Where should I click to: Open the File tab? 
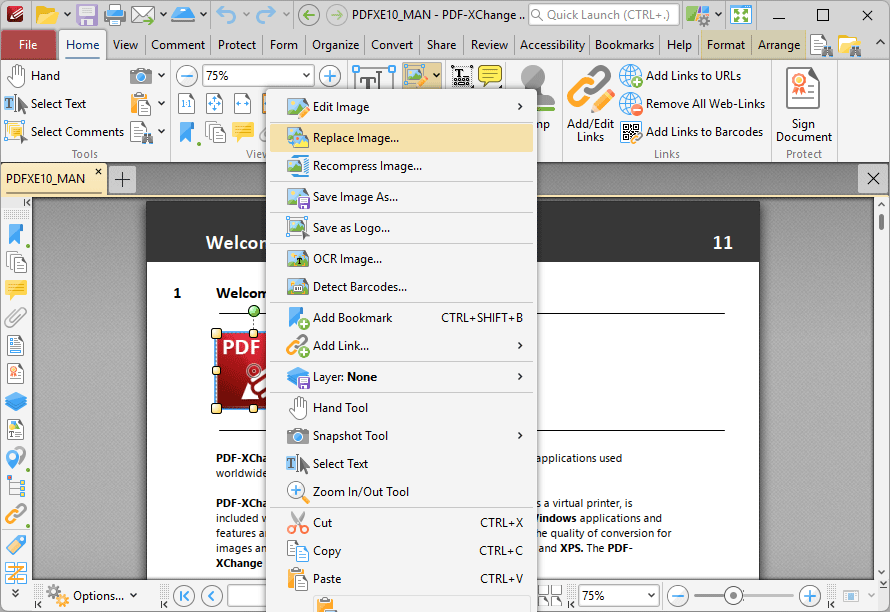tap(28, 45)
